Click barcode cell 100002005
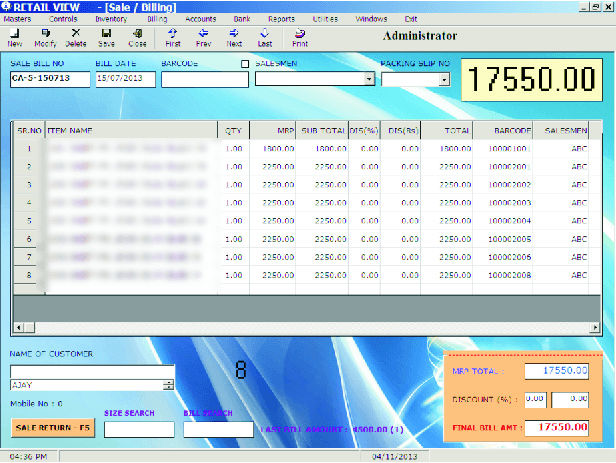 coord(502,239)
